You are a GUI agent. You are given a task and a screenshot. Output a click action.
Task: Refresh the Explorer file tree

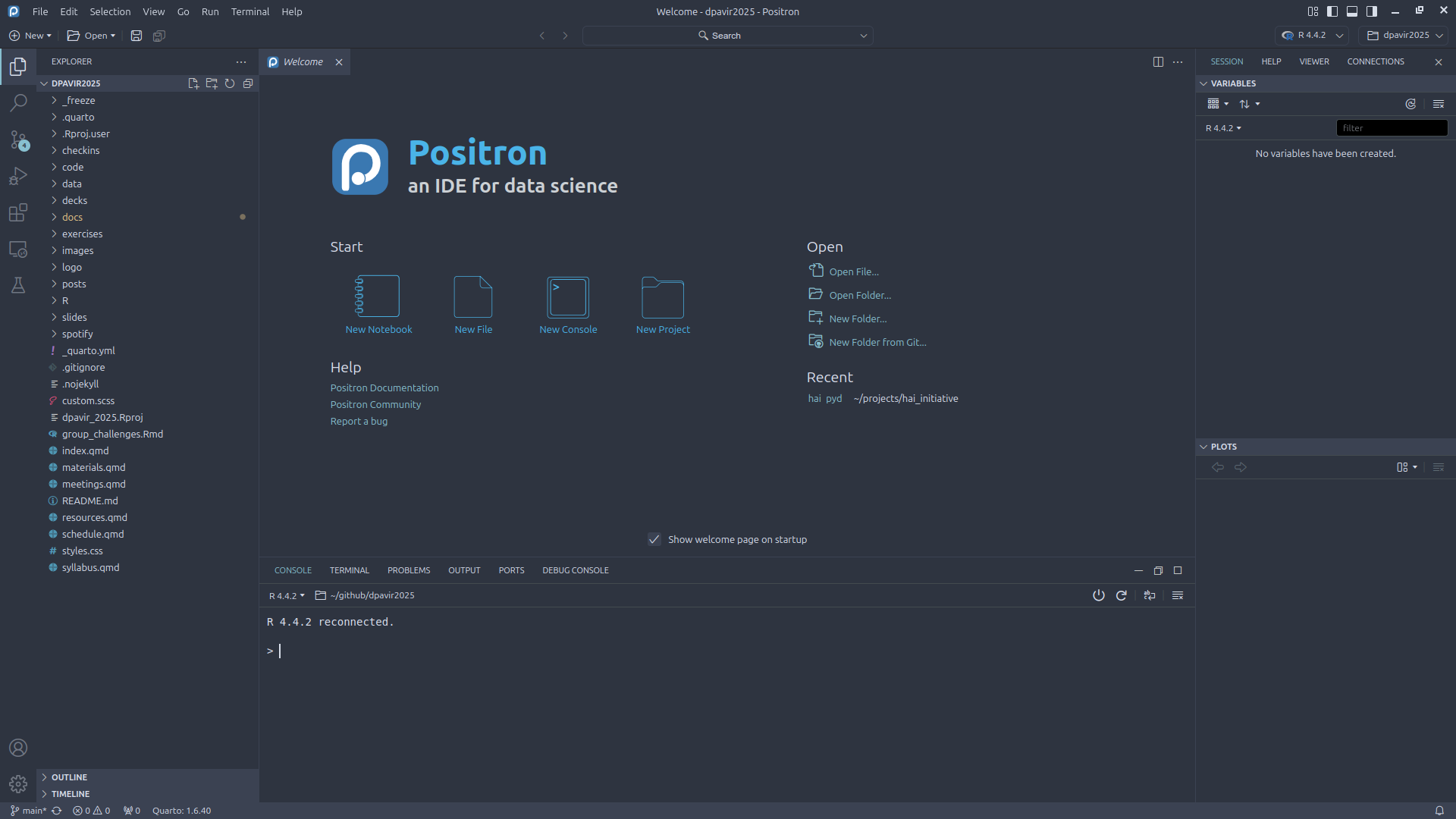[230, 83]
